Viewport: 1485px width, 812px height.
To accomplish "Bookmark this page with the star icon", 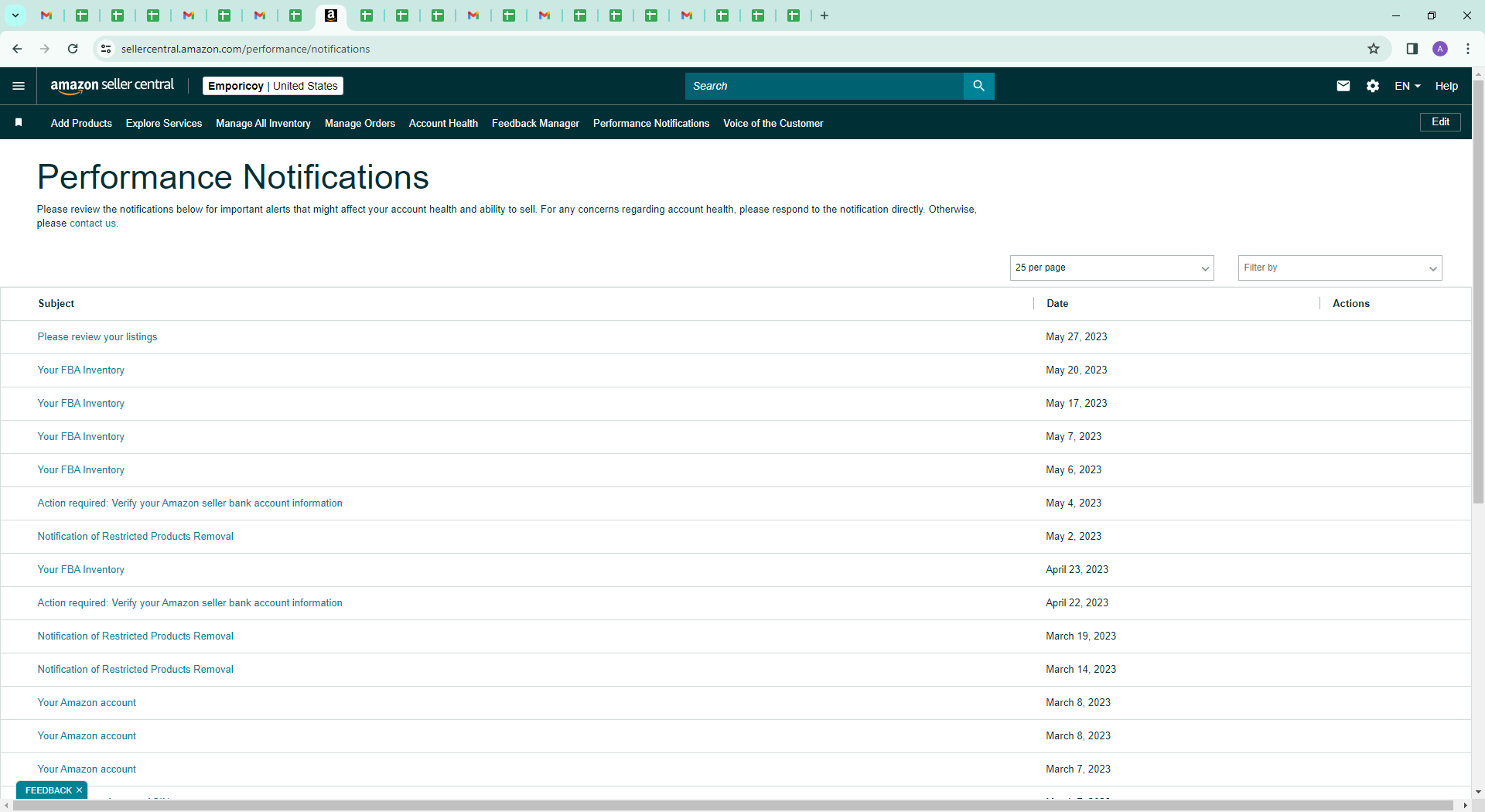I will tap(1374, 49).
